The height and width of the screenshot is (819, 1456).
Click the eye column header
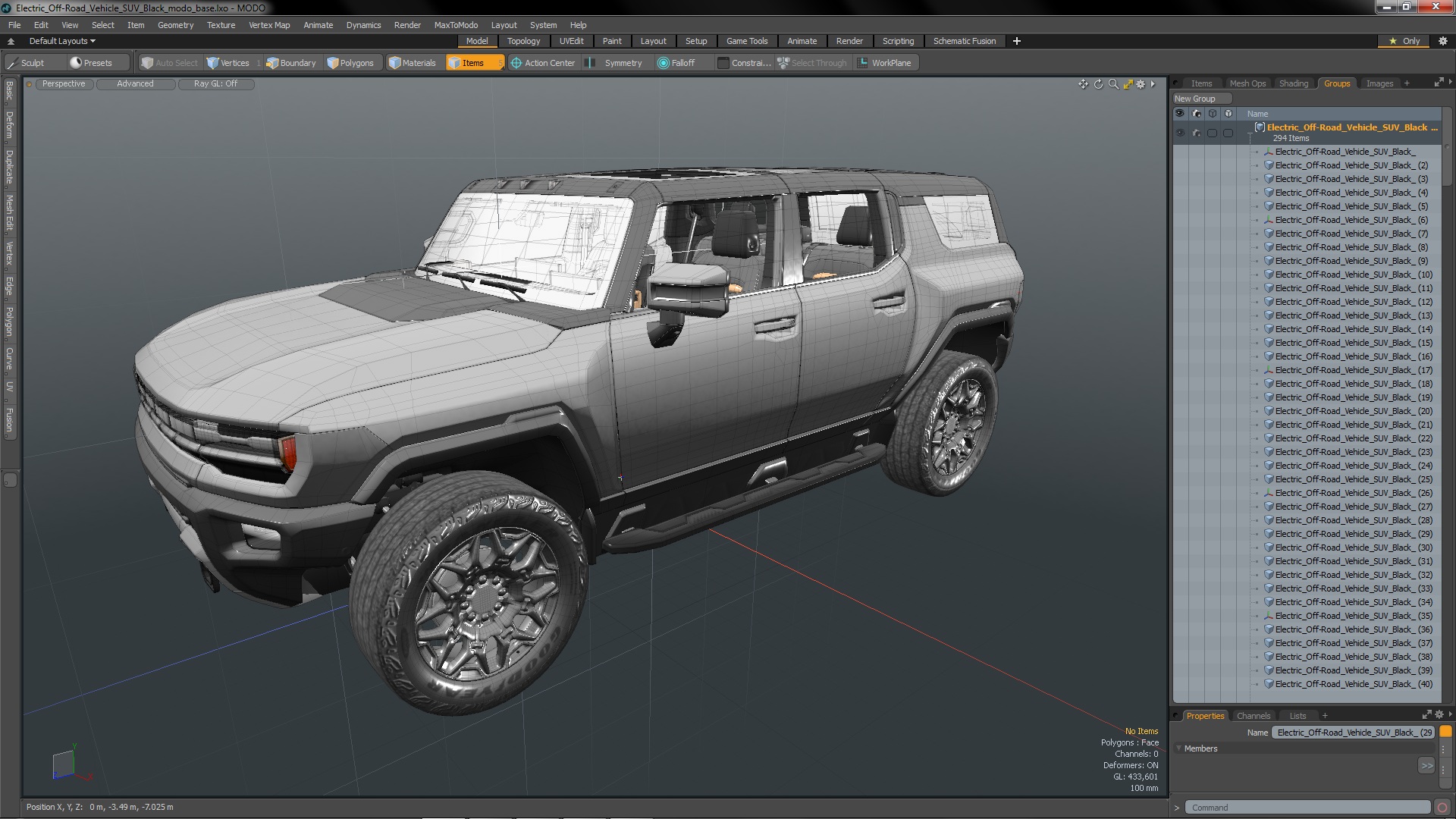click(x=1180, y=114)
